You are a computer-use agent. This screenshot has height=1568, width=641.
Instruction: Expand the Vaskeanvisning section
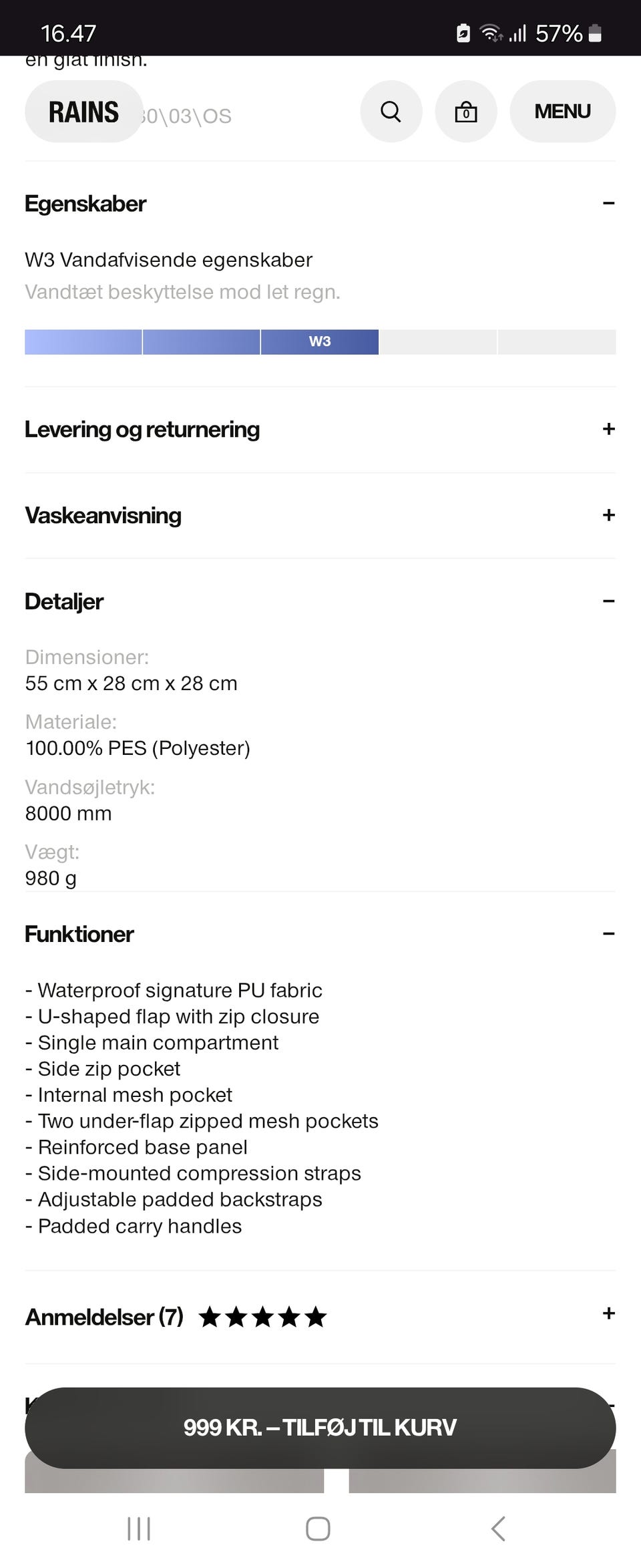point(608,515)
